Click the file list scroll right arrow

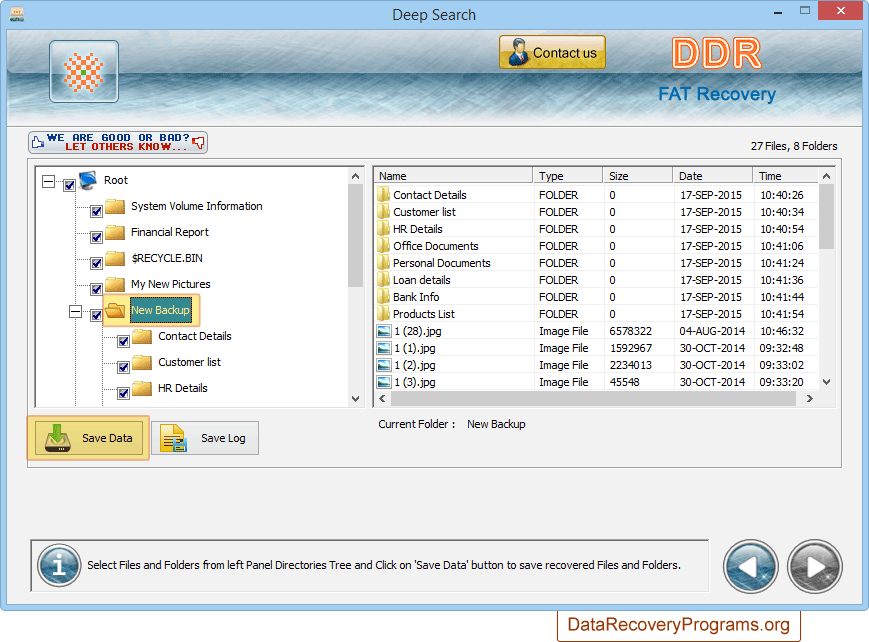[810, 399]
